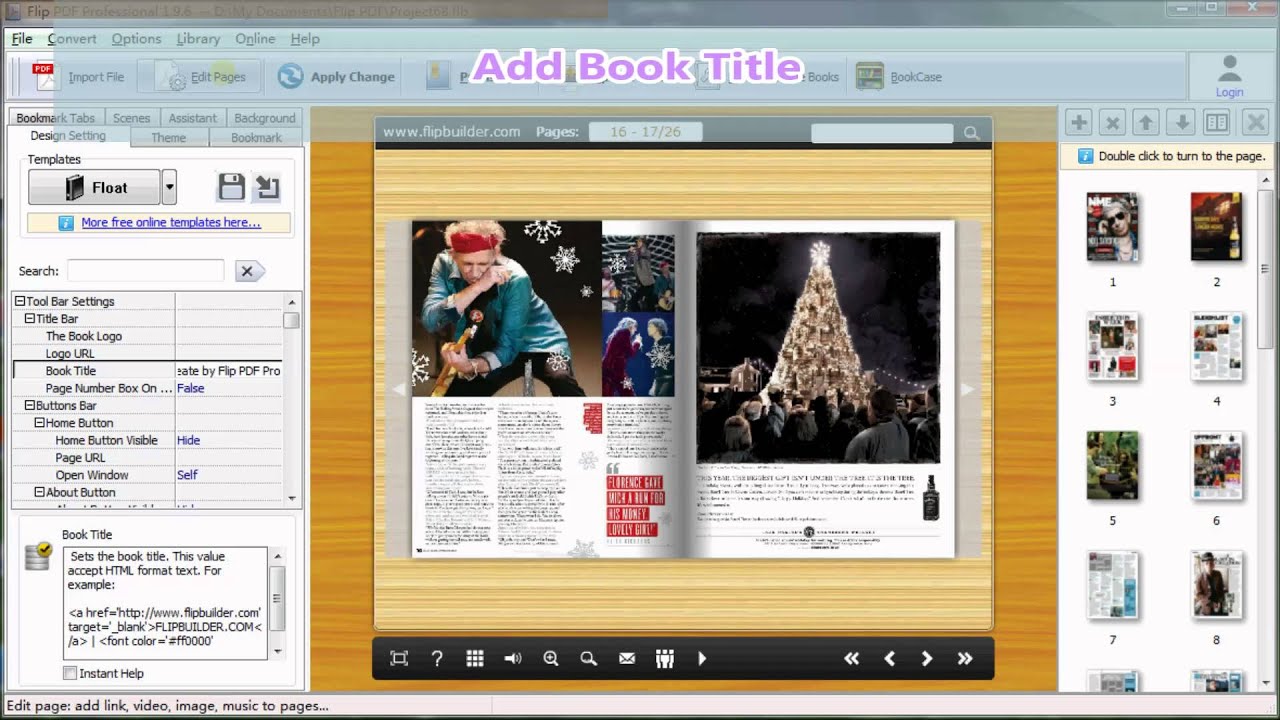Go to next page arrow in toolbar

pyautogui.click(x=927, y=658)
